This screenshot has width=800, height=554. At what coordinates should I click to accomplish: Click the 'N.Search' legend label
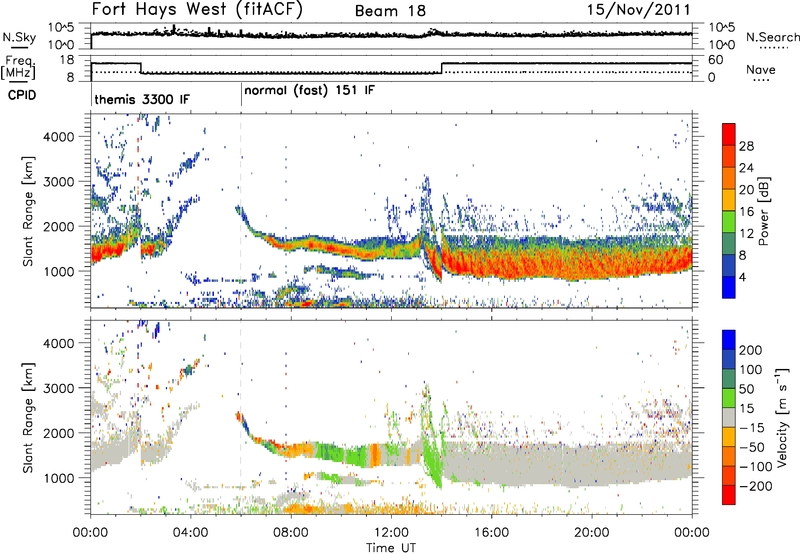coord(772,37)
